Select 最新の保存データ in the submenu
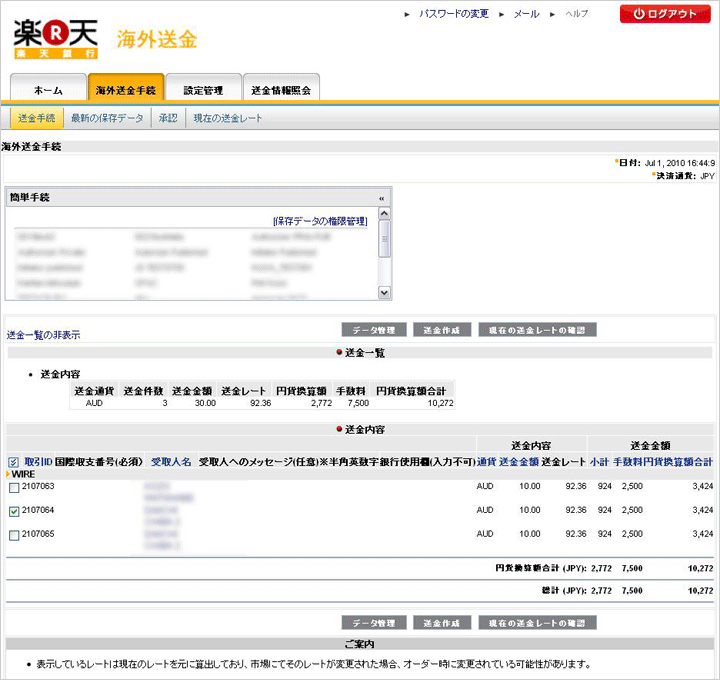Screen dimensions: 720x680 [x=107, y=118]
